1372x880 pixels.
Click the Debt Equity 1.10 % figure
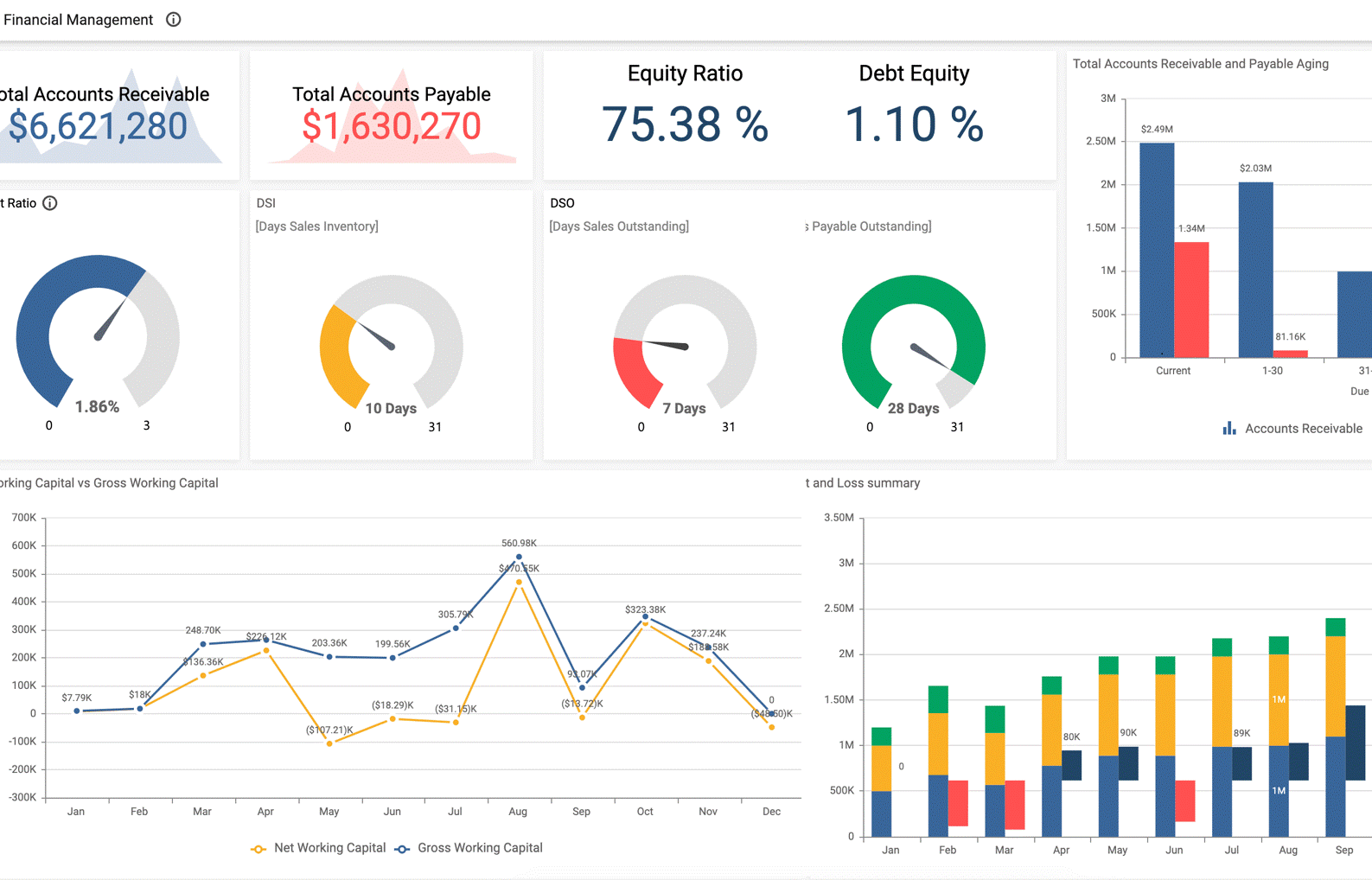[x=914, y=124]
